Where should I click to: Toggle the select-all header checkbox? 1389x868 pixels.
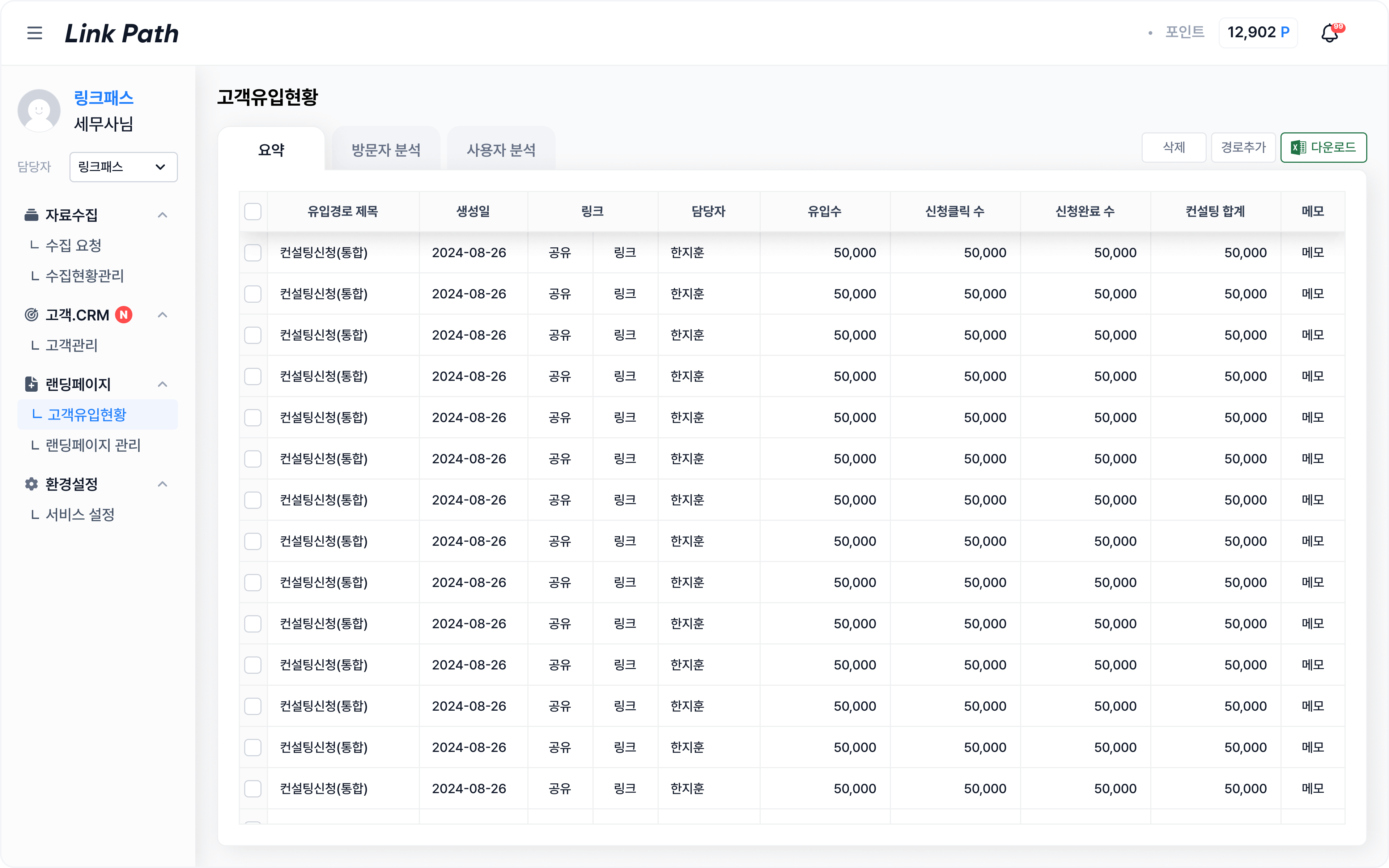point(252,211)
